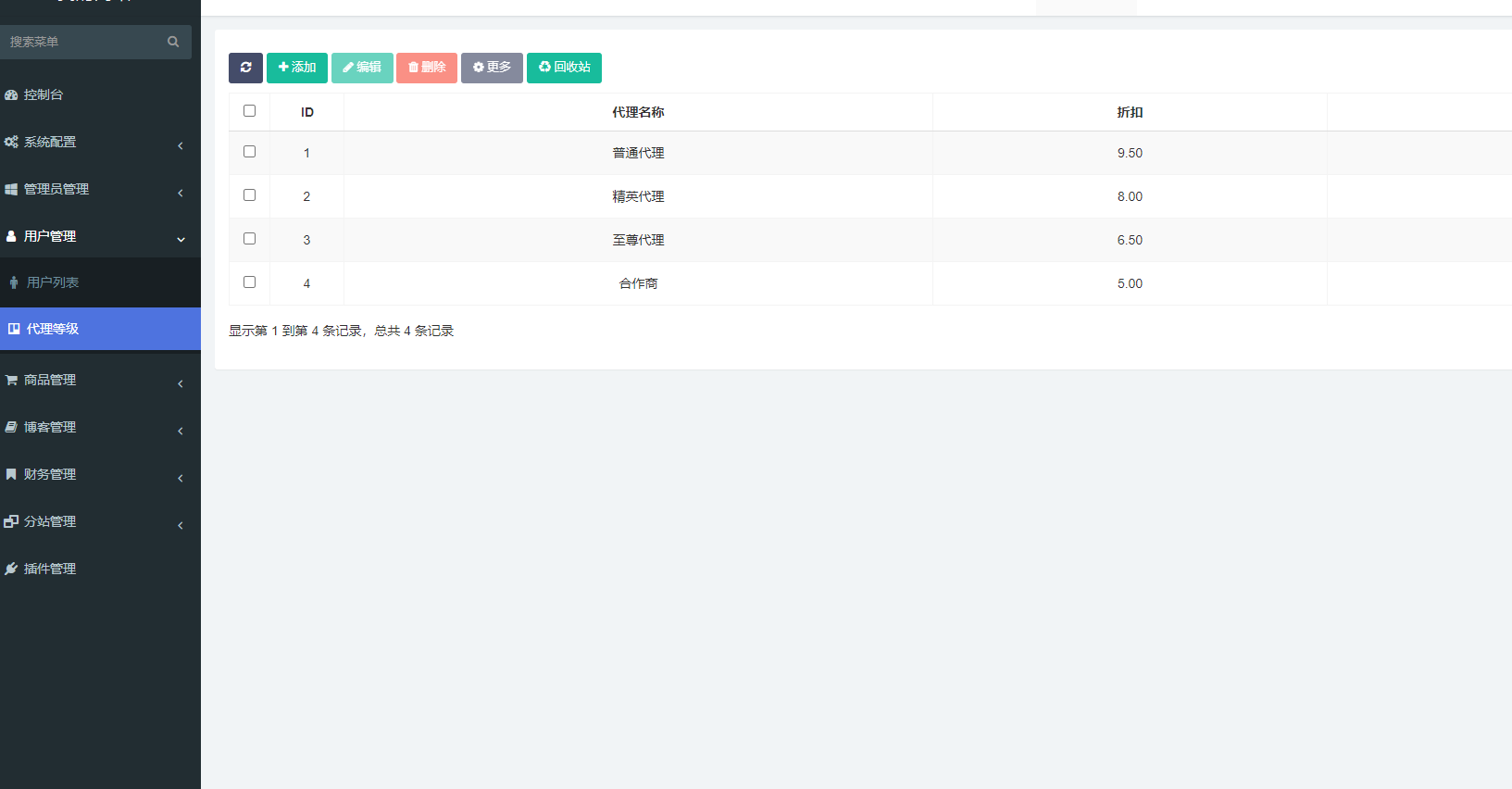Click the plug icon for 插件管理
1512x789 pixels.
point(11,569)
